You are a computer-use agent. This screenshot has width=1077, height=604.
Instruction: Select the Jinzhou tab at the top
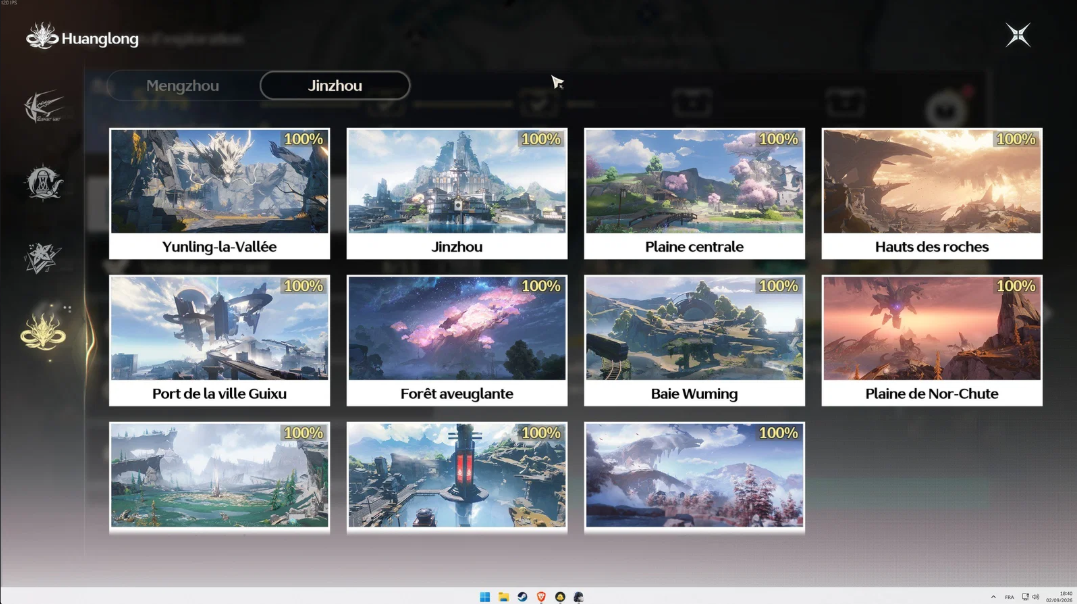tap(335, 86)
